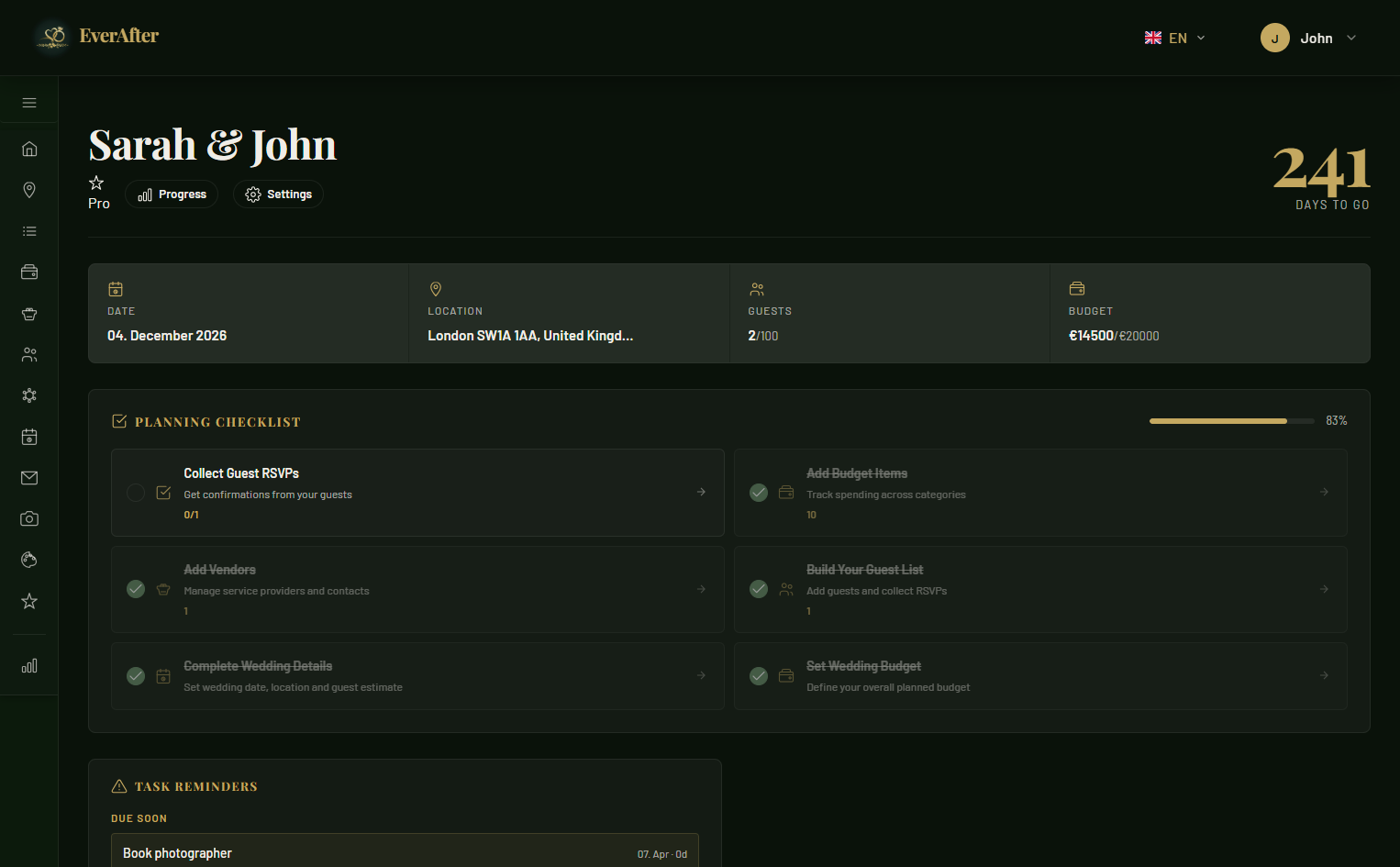Click the EverAfter logo

97,37
